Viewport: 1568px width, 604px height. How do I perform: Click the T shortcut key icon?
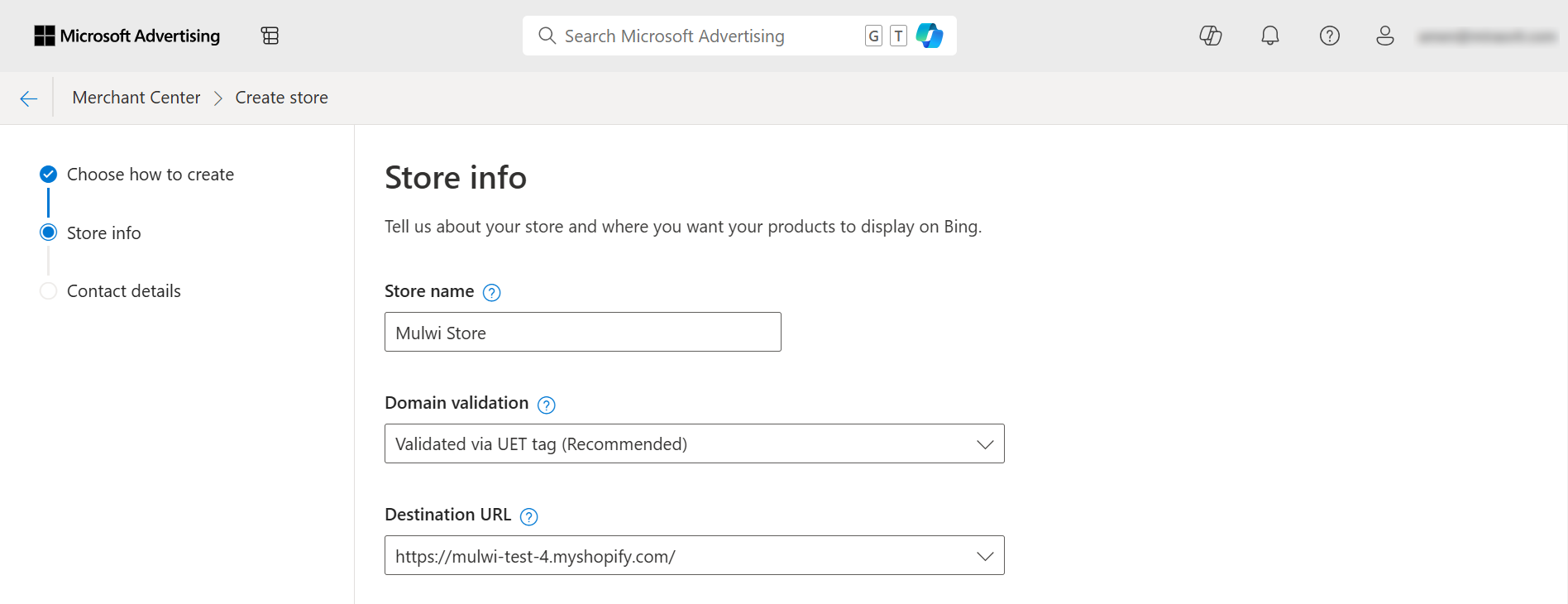898,36
